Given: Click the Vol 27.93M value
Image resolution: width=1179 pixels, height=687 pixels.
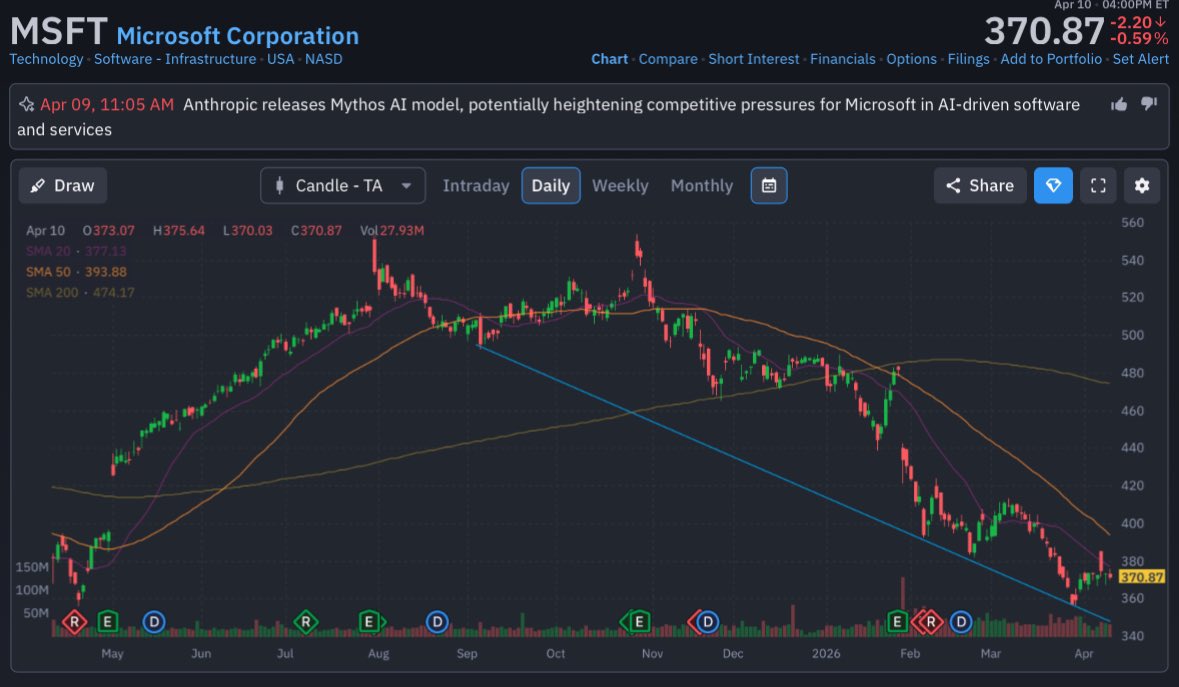Looking at the screenshot, I should coord(392,231).
